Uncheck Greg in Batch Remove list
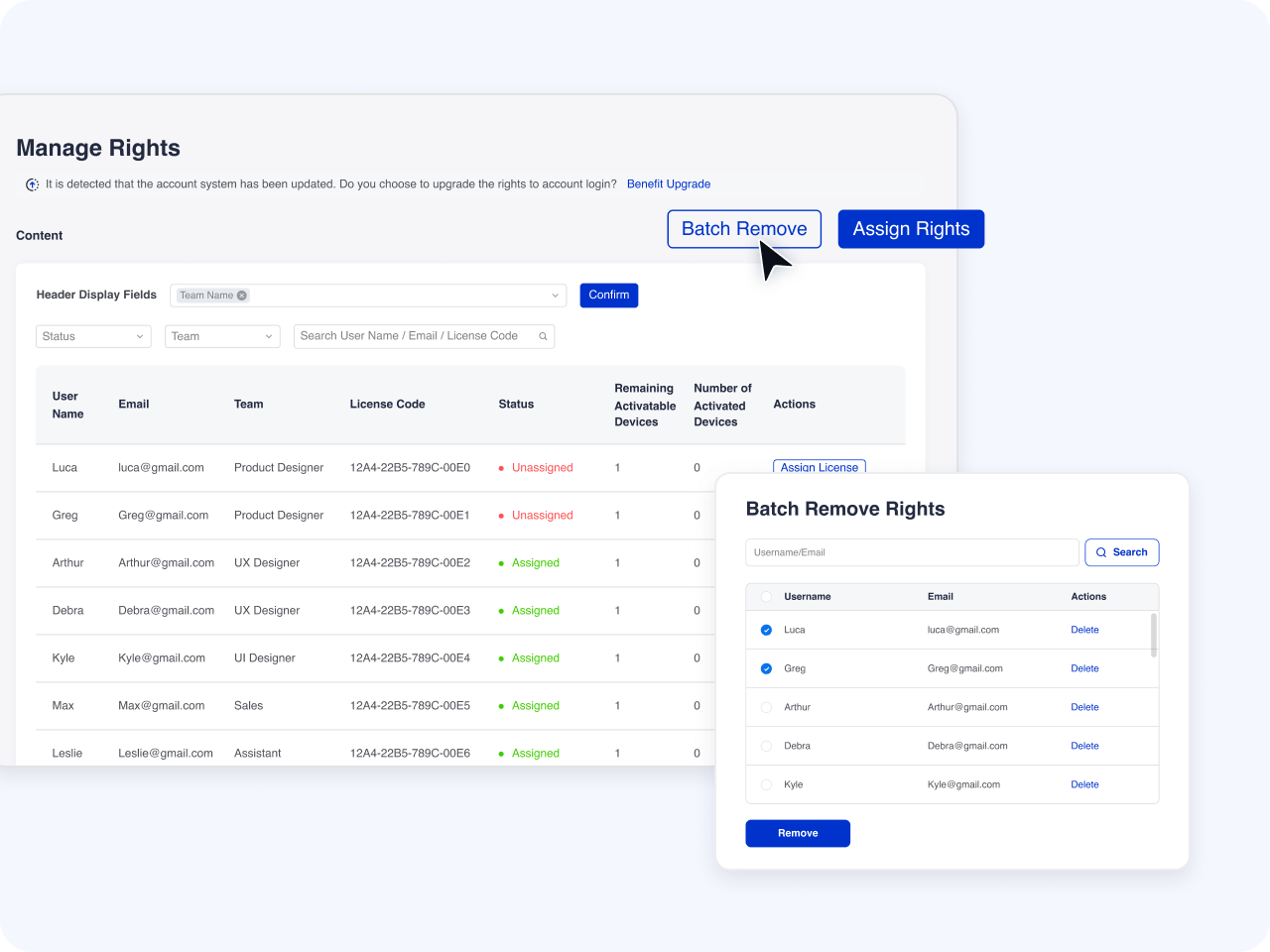This screenshot has height=952, width=1270. [766, 668]
